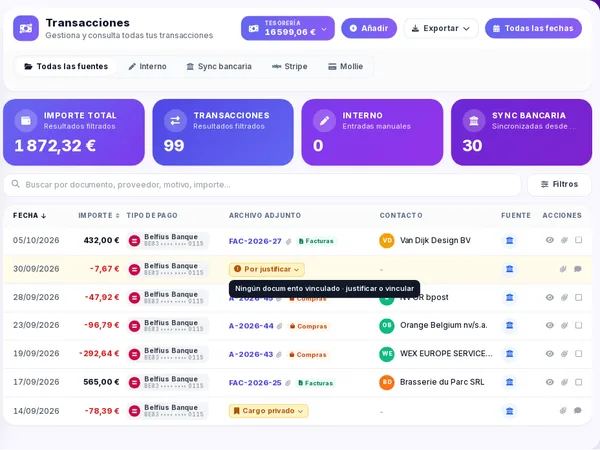
Task: Select checkbox for Van Dijk Design BV row
Action: coord(579,240)
